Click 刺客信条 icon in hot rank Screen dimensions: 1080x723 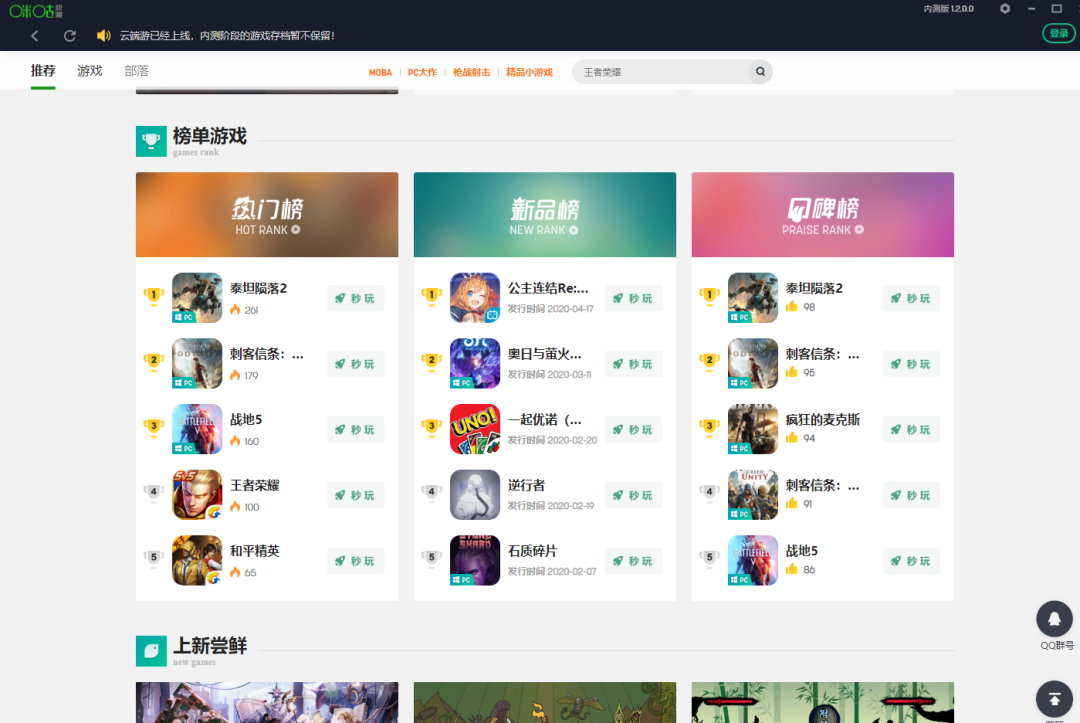click(197, 364)
